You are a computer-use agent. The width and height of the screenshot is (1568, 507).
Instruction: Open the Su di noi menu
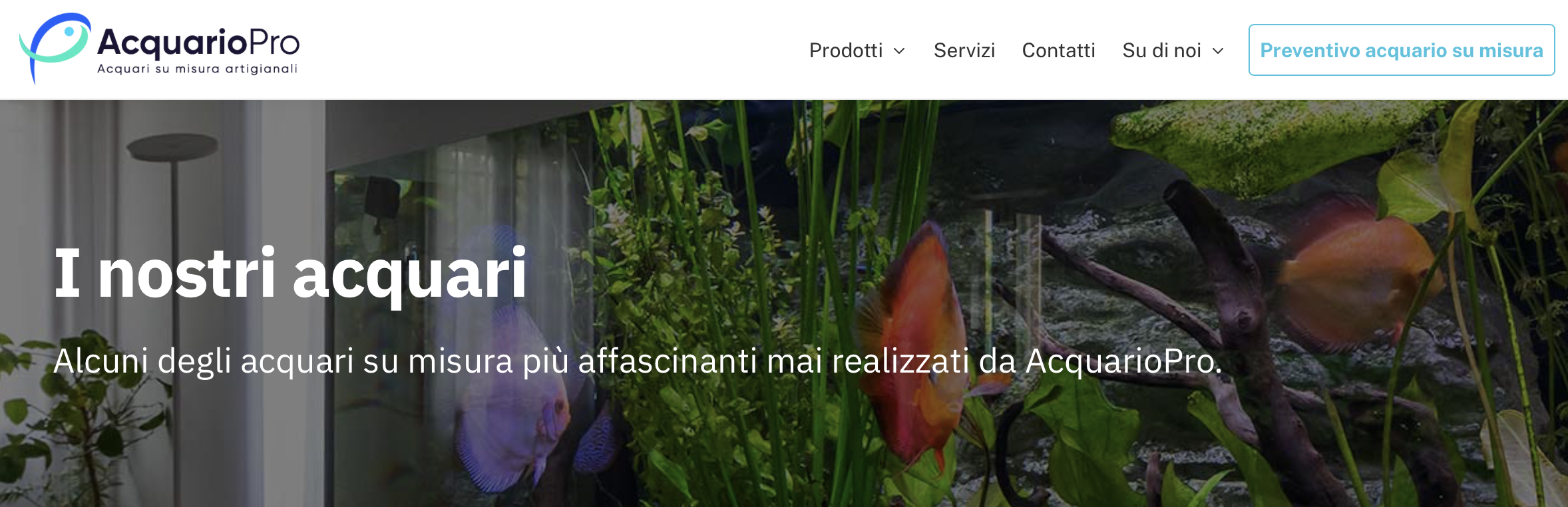(1161, 51)
